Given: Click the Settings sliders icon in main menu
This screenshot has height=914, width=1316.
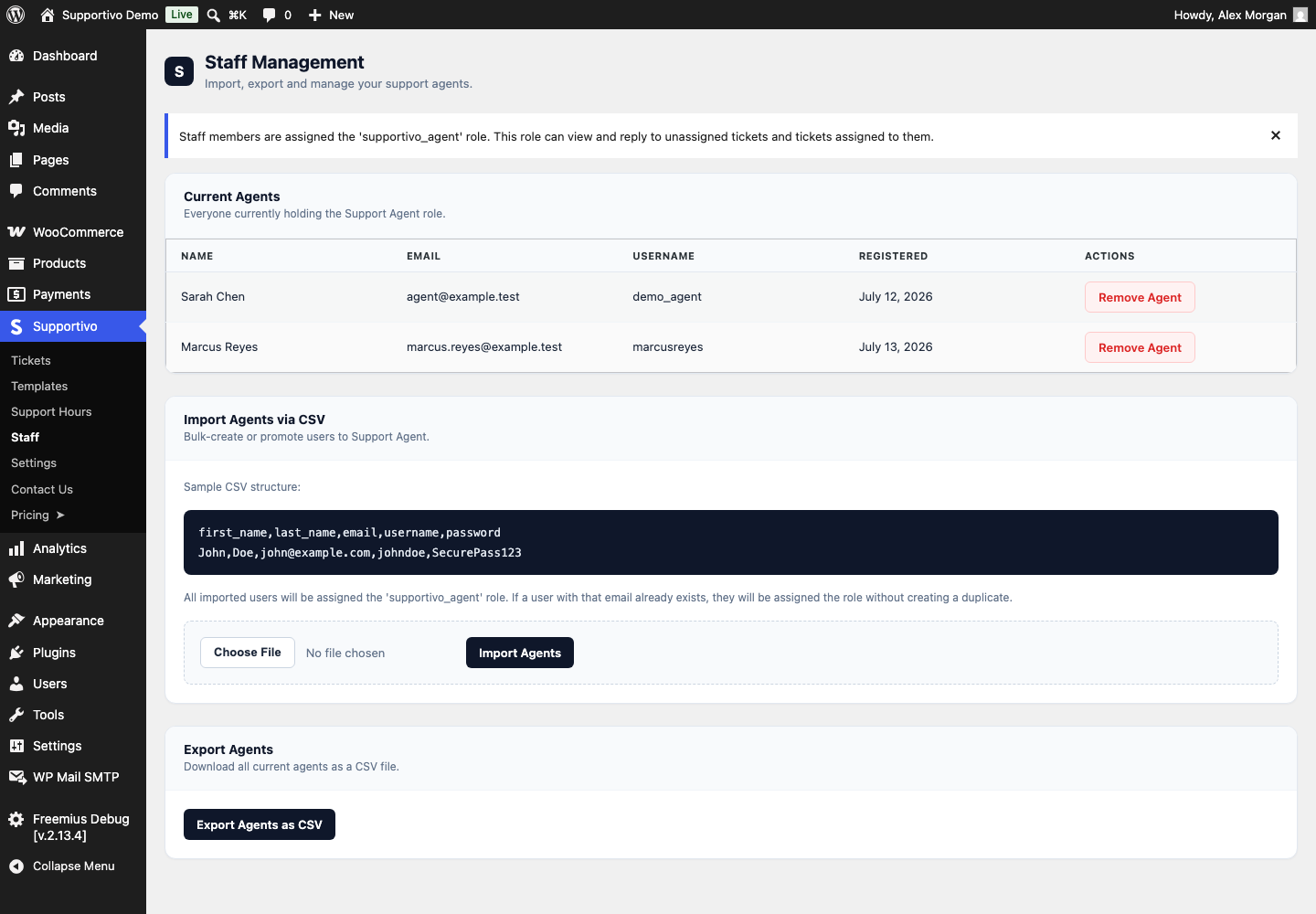Looking at the screenshot, I should [16, 746].
